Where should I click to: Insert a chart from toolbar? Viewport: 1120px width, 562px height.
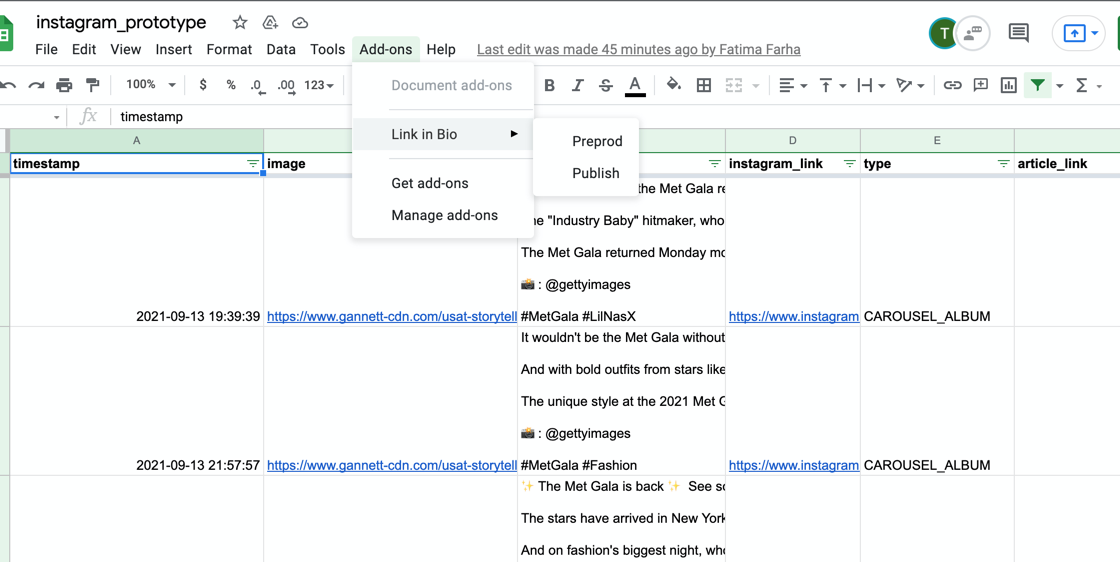(1009, 85)
